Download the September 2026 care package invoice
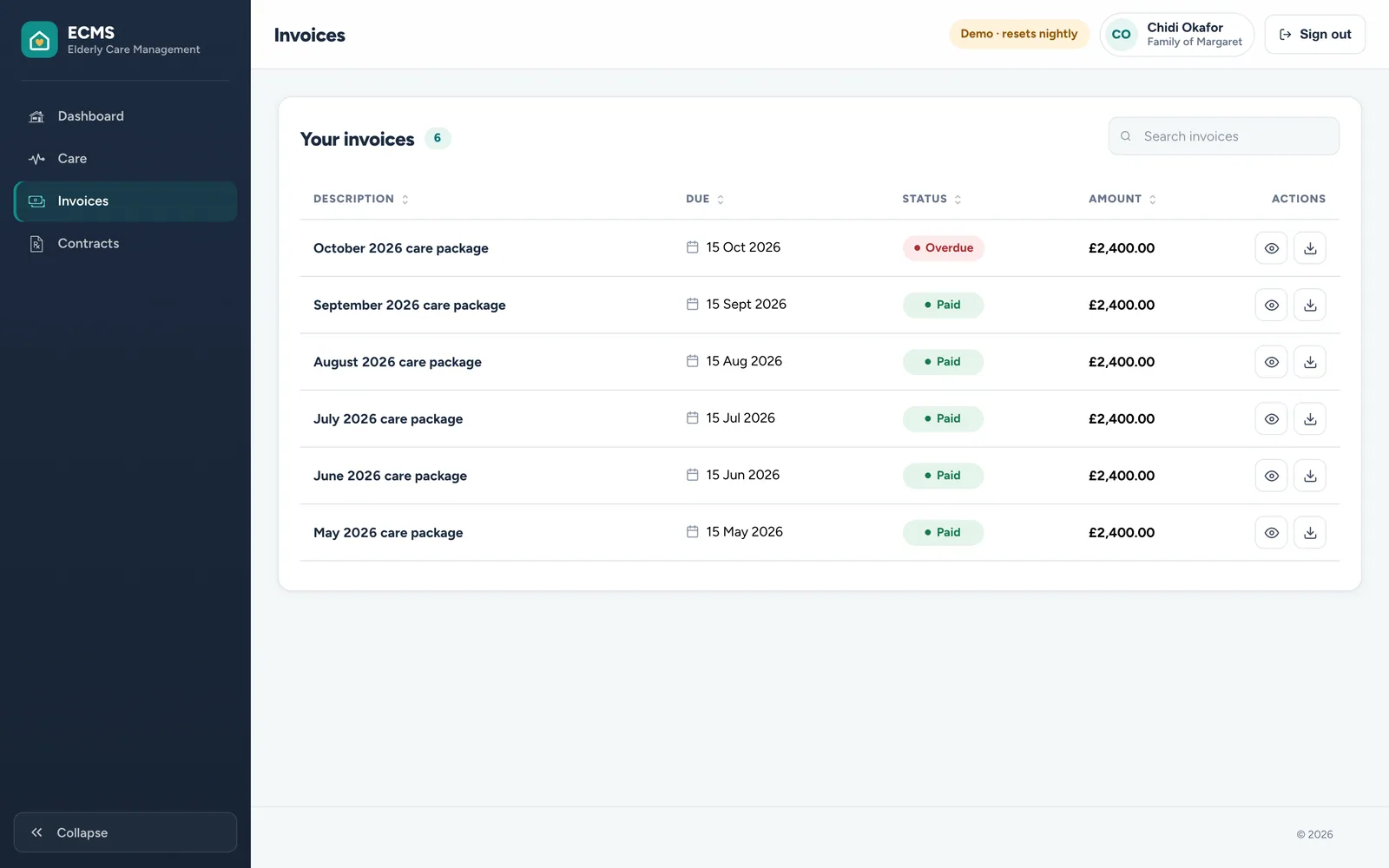The width and height of the screenshot is (1389, 868). point(1310,305)
